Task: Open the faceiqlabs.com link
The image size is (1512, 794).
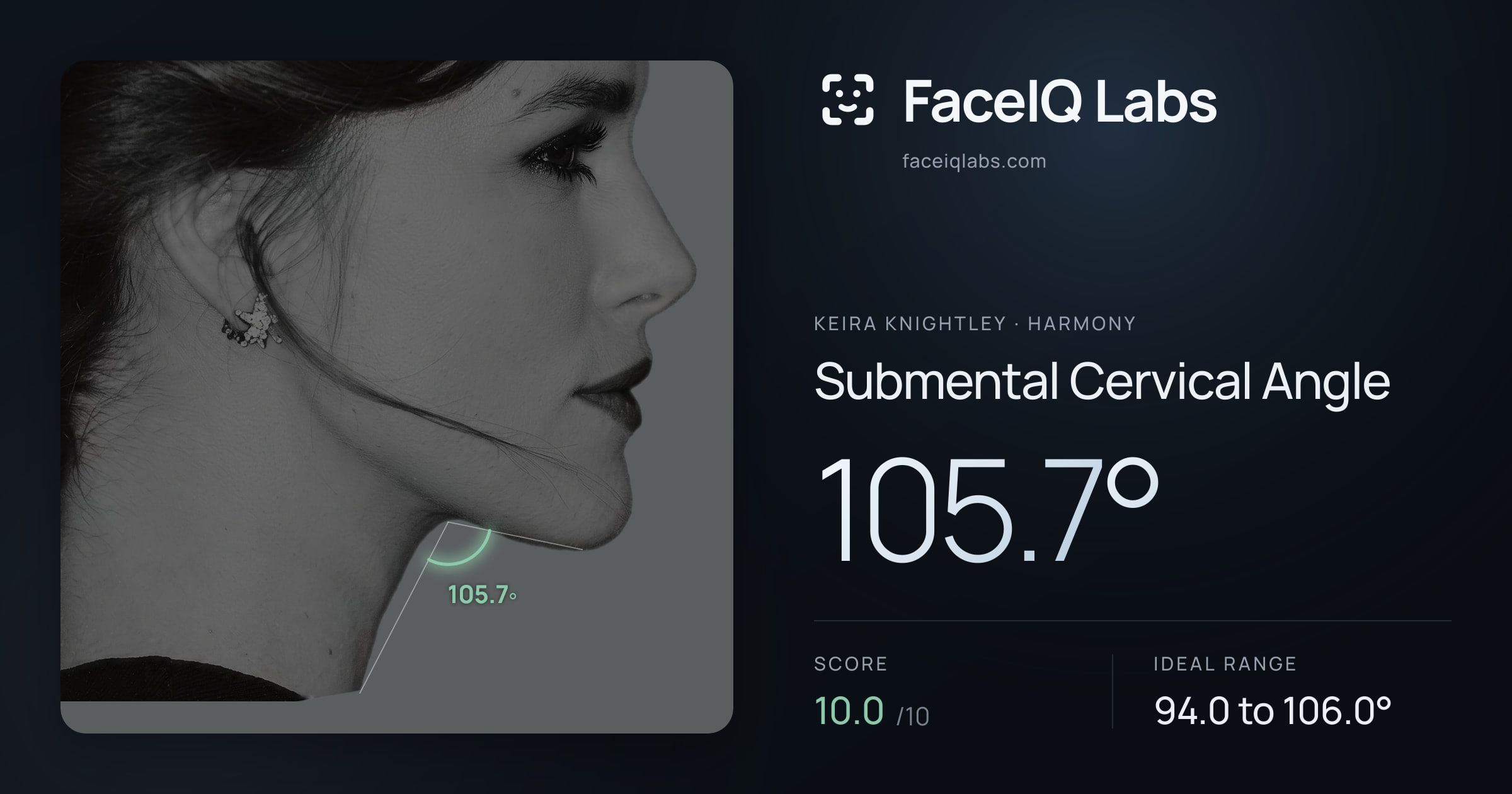Action: point(974,161)
